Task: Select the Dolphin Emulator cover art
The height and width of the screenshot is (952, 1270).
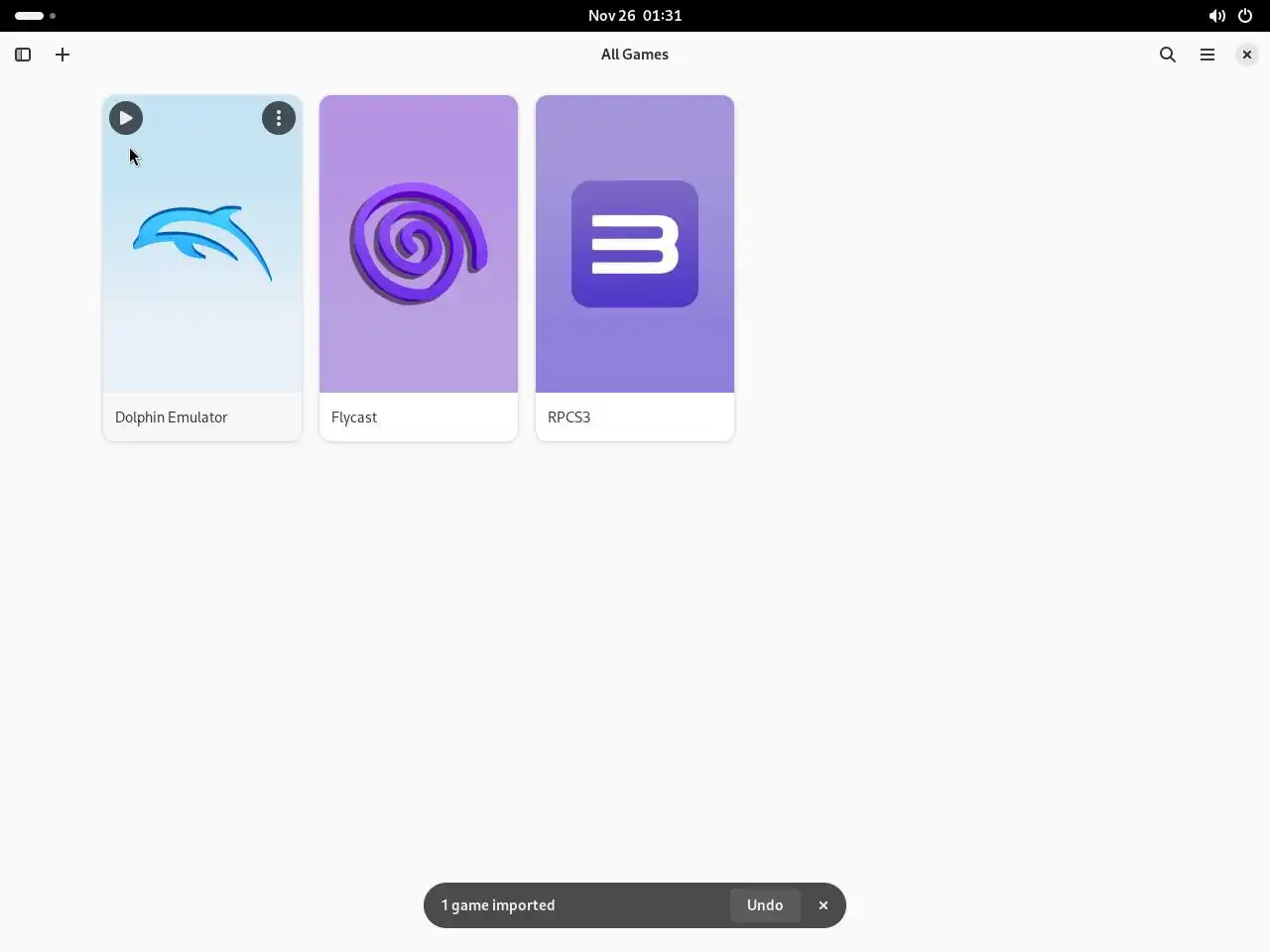Action: point(202,244)
